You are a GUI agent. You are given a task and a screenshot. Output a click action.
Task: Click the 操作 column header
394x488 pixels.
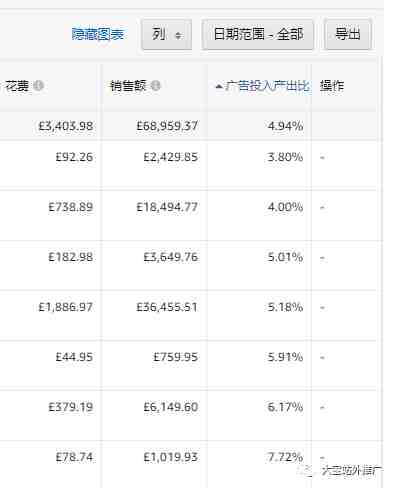[x=332, y=86]
